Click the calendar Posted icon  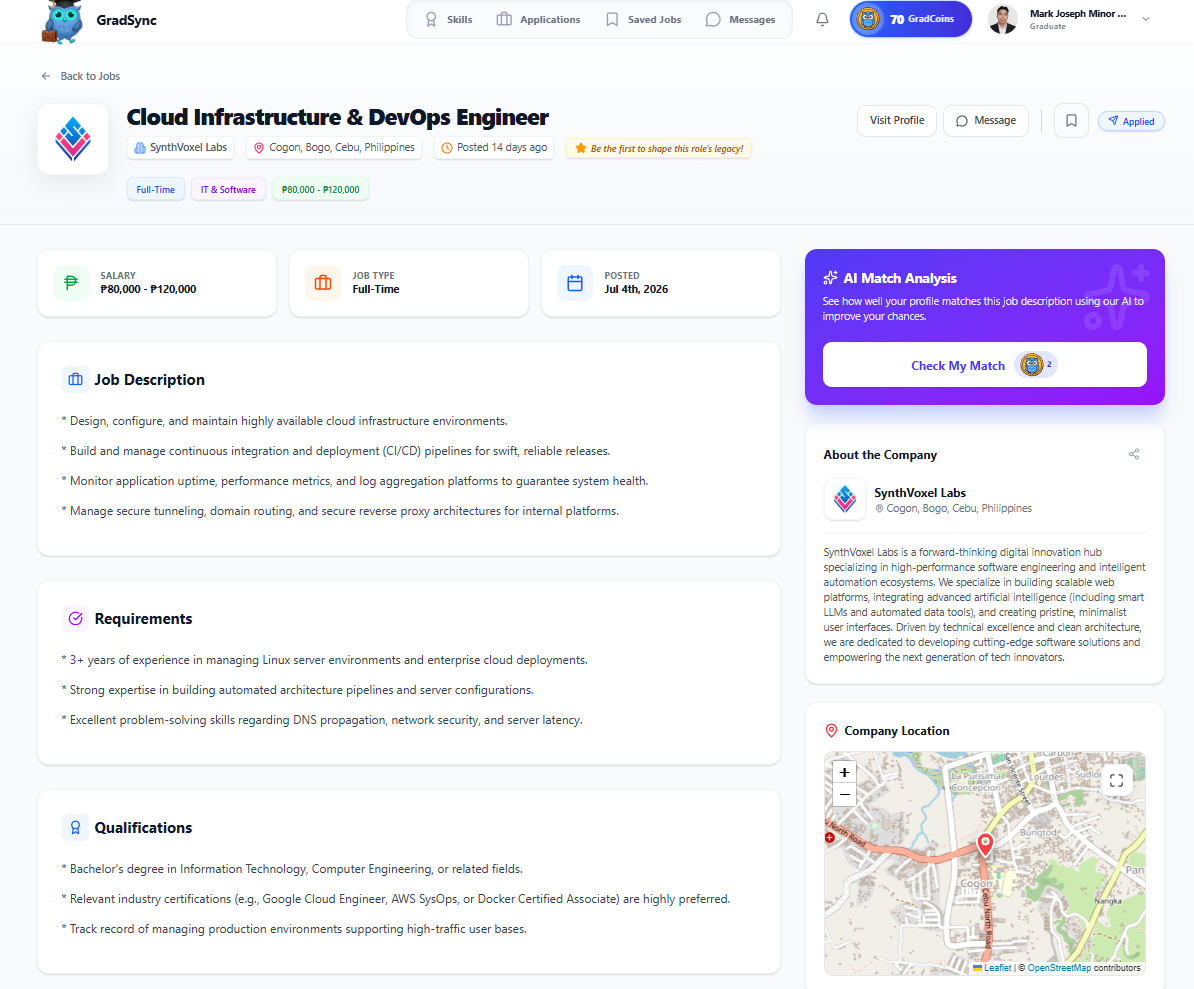(575, 283)
